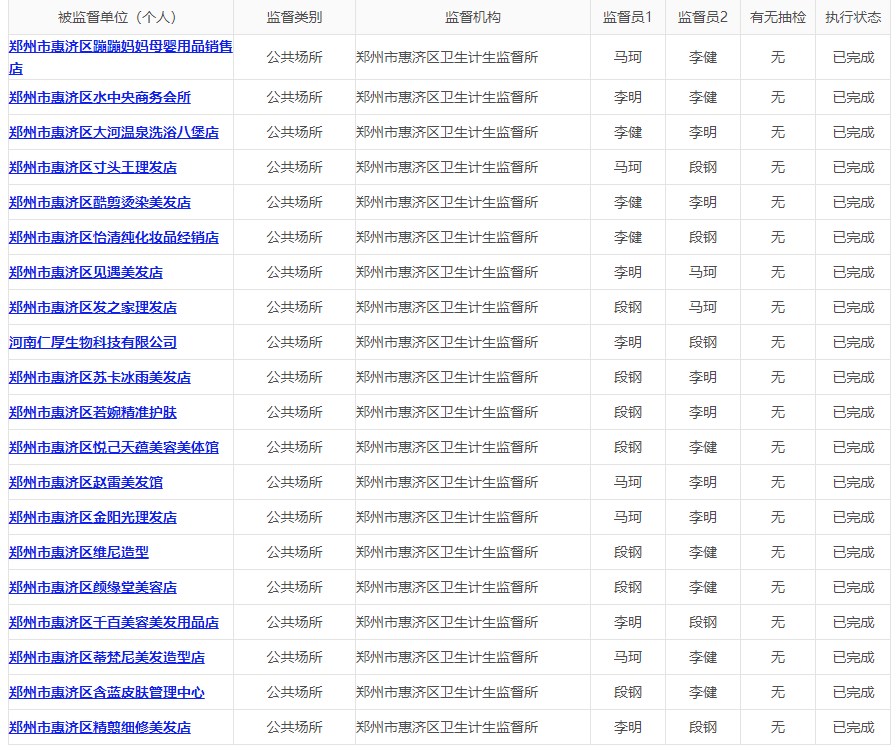The image size is (896, 750).
Task: Open the 怡清纯化妆品经销店 link
Action: click(x=114, y=237)
